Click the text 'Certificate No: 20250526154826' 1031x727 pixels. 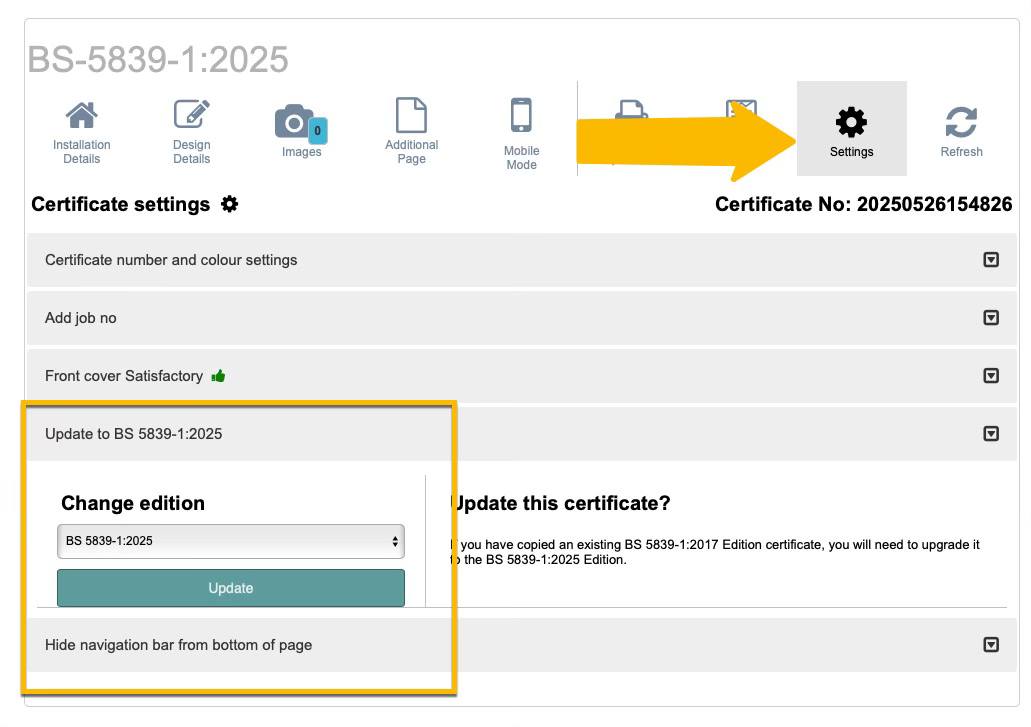click(863, 204)
